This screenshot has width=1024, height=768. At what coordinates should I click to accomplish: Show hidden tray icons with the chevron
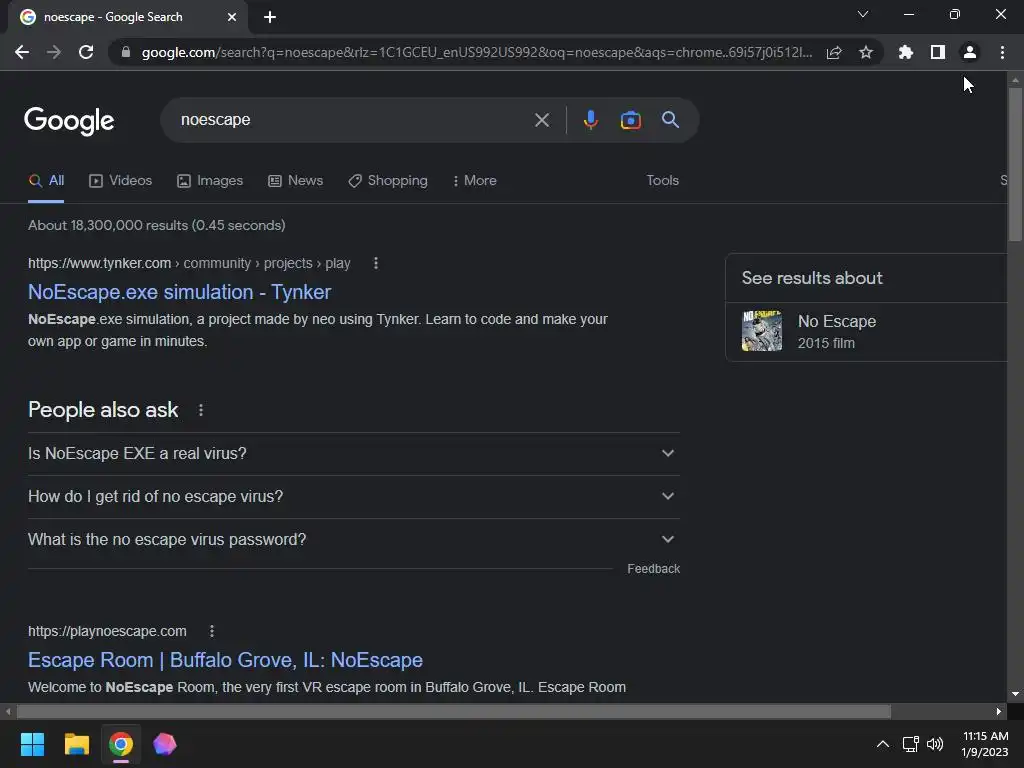point(882,744)
